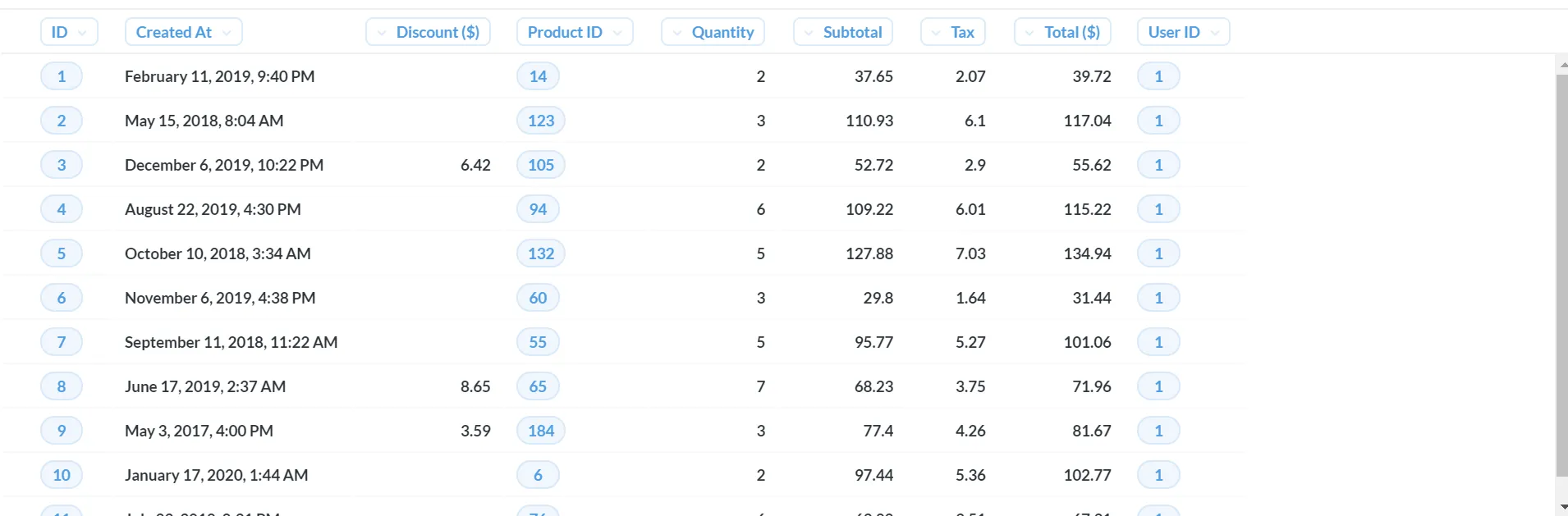The width and height of the screenshot is (1568, 516).
Task: Open the Subtotal column header dropdown
Action: pyautogui.click(x=843, y=32)
